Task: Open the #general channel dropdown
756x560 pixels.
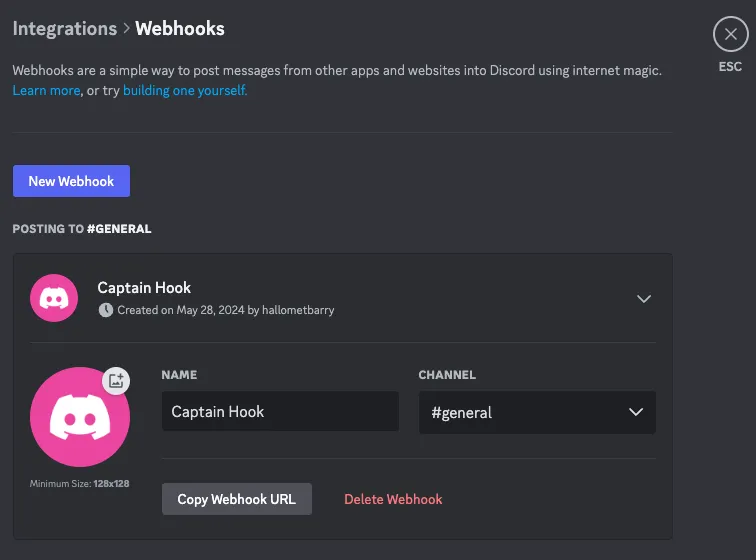Action: point(537,412)
